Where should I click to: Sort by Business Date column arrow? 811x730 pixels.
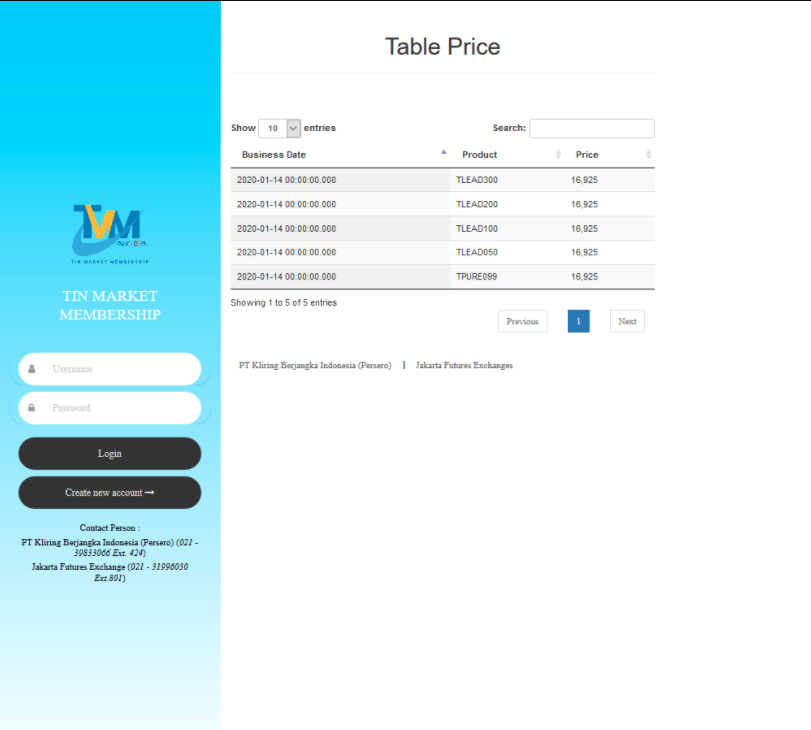point(443,153)
